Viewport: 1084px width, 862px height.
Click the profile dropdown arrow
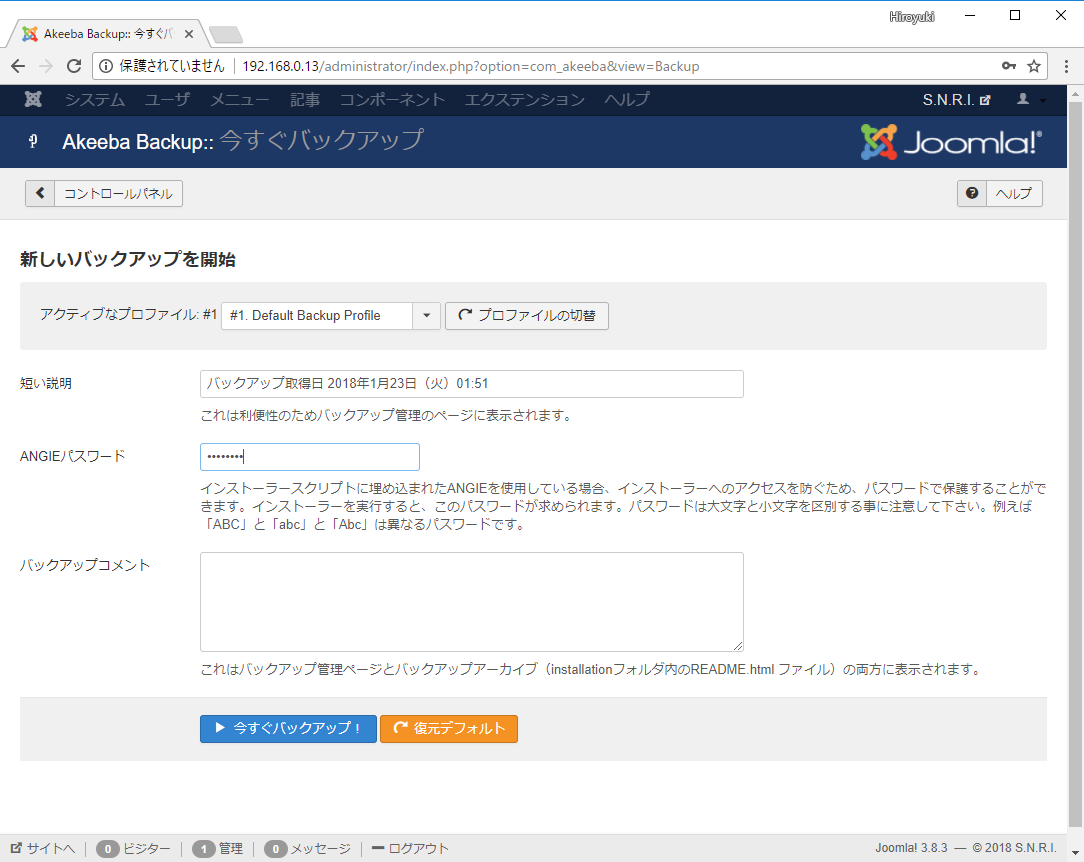pos(427,316)
